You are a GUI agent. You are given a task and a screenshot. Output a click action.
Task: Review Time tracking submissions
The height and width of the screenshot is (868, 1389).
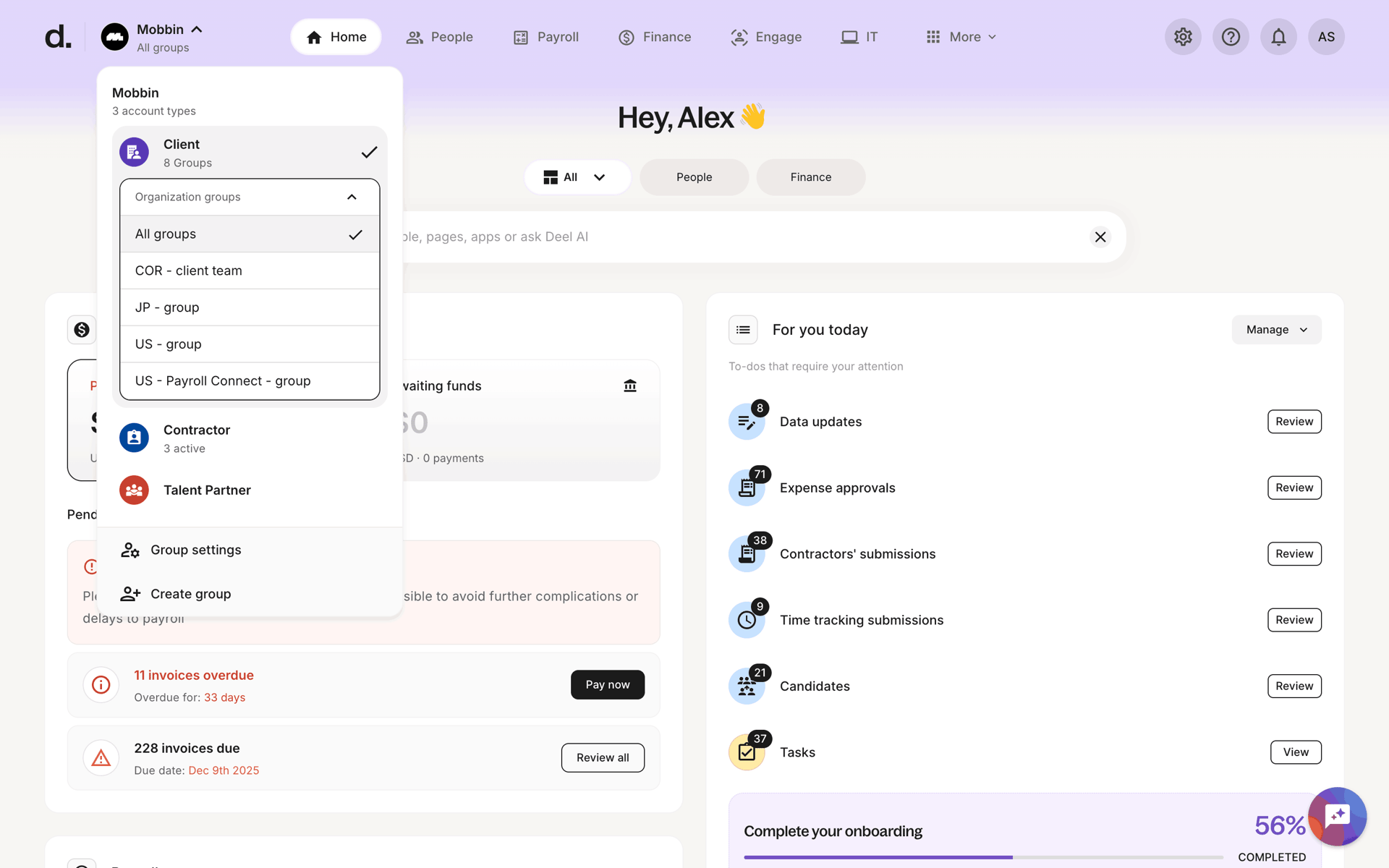tap(1294, 620)
